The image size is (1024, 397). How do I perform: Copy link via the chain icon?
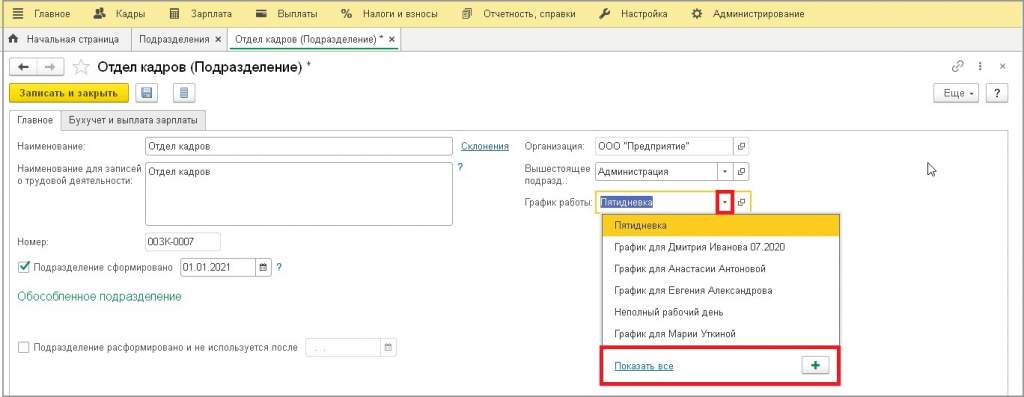(957, 67)
